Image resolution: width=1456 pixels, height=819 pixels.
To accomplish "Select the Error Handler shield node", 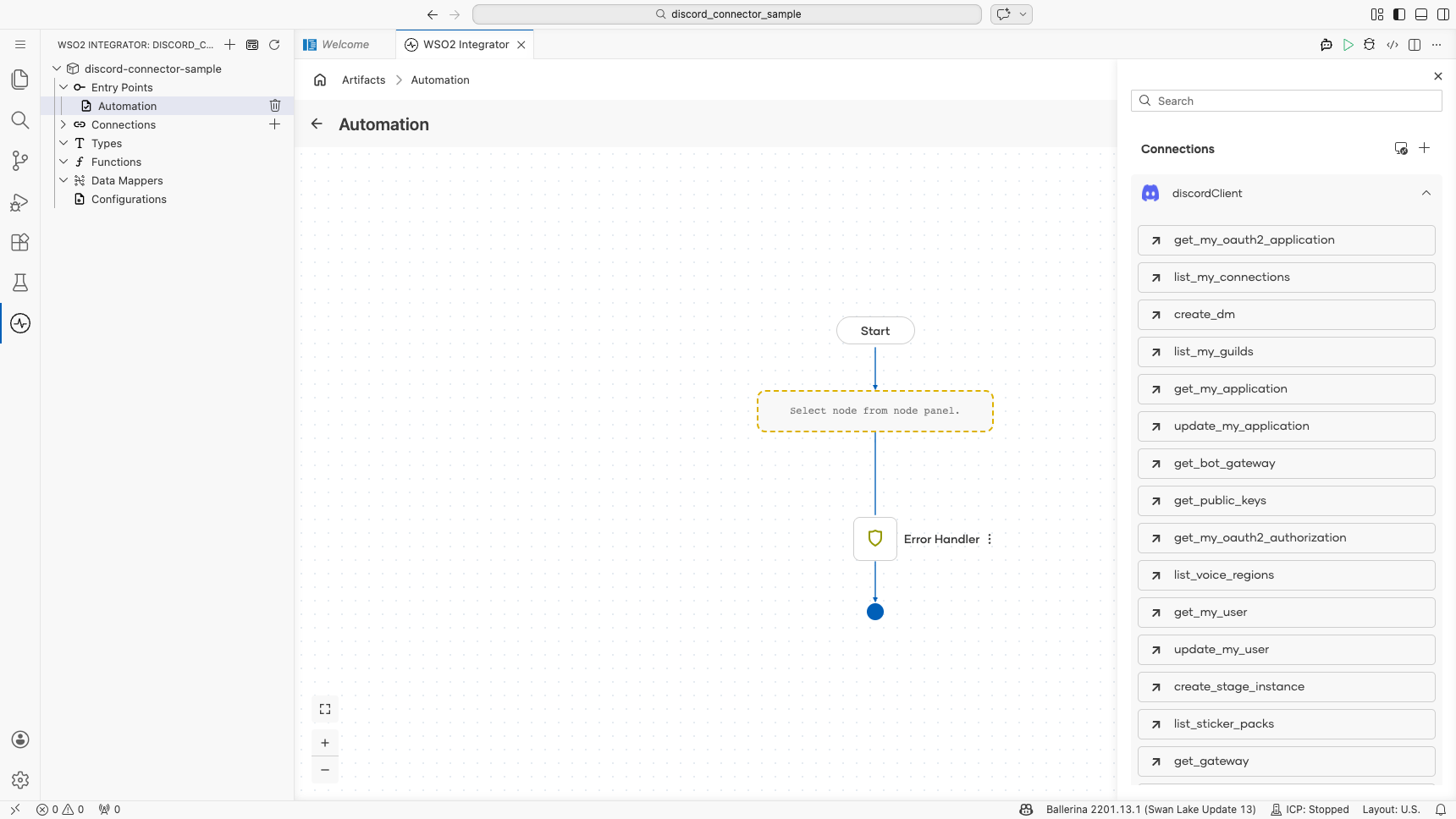I will (875, 538).
